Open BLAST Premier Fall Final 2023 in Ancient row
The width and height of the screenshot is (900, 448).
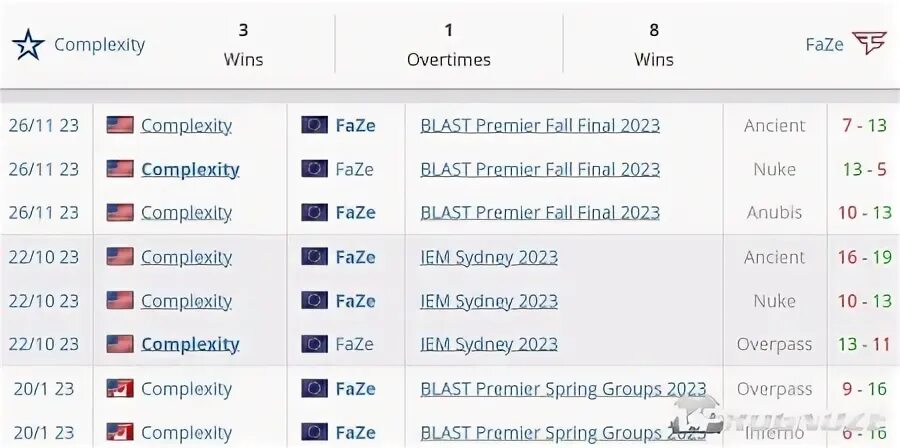coord(540,126)
